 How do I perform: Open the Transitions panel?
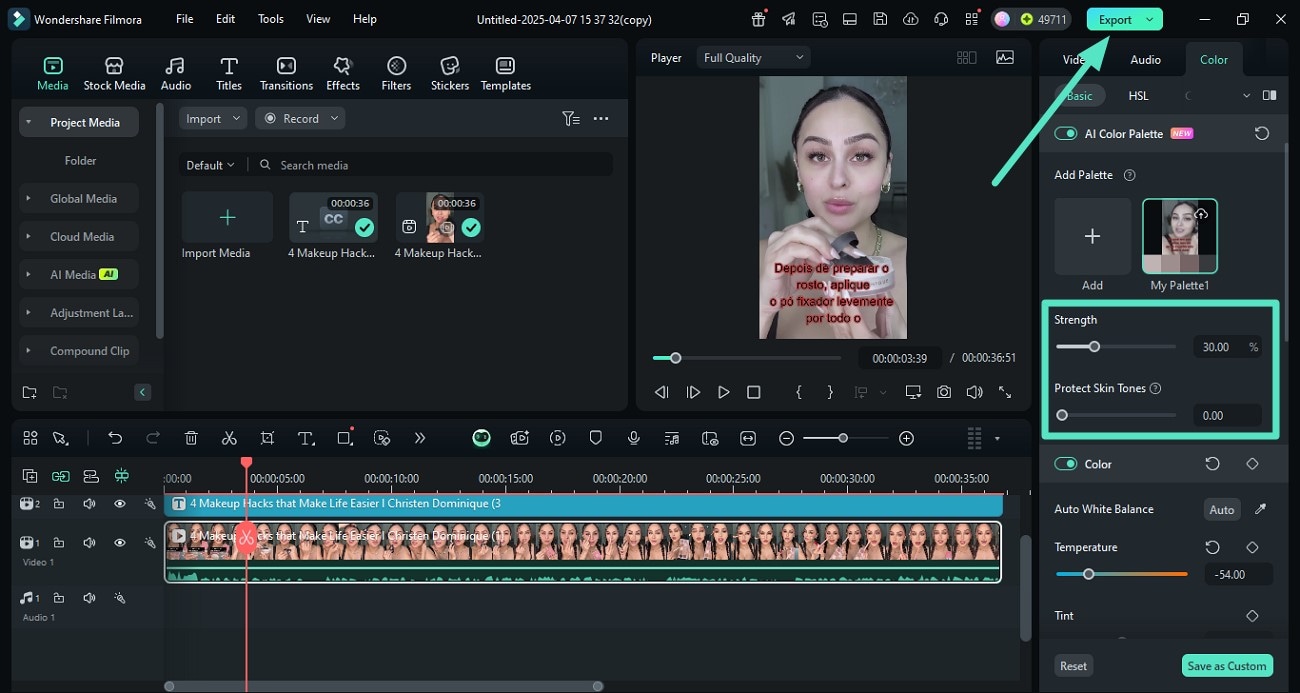pos(286,73)
